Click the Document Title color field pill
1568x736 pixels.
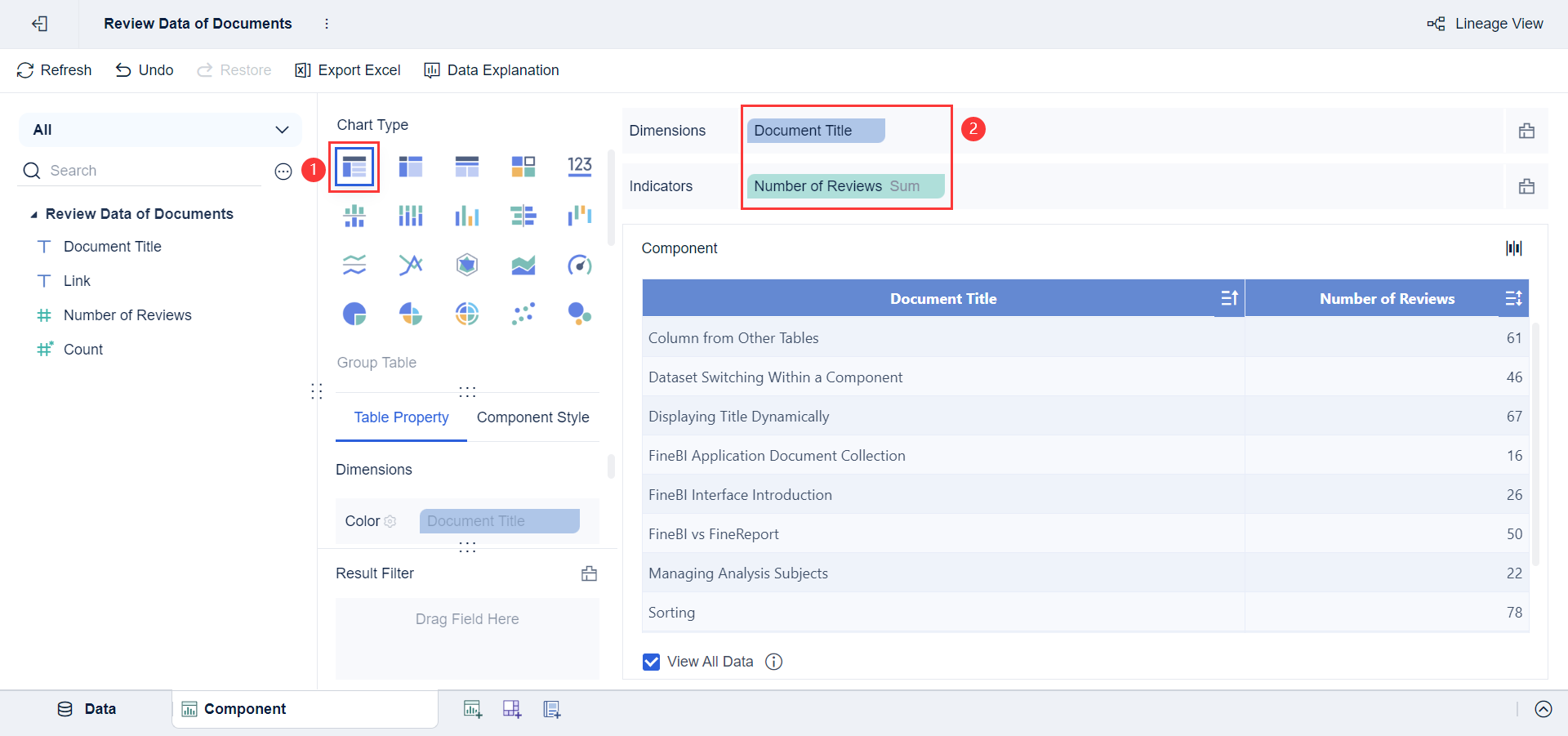[x=499, y=521]
